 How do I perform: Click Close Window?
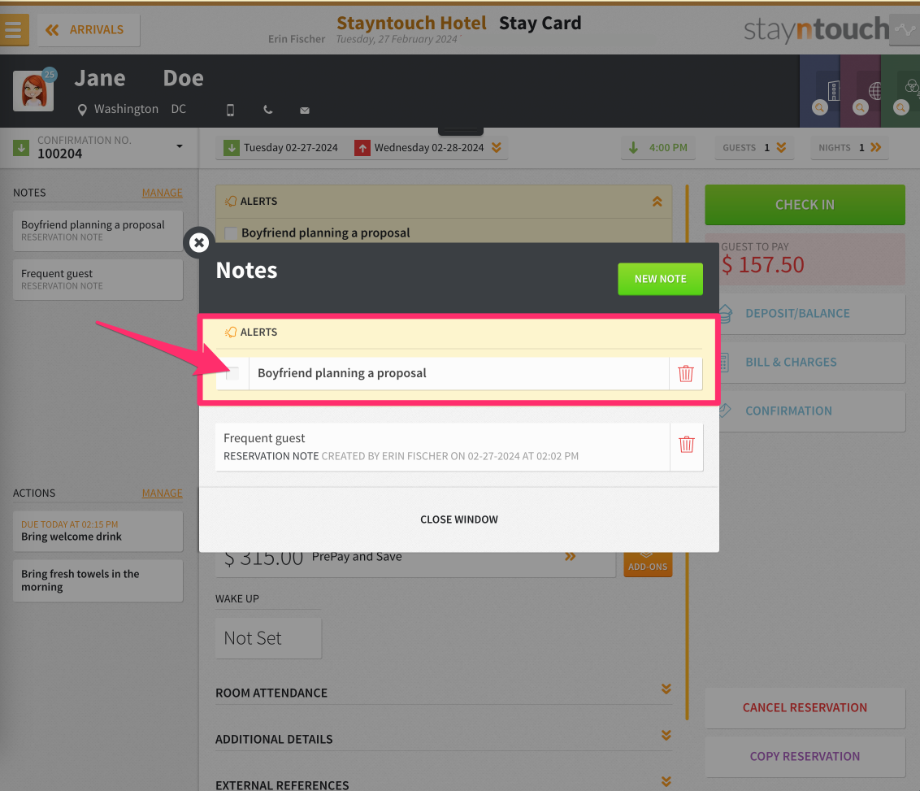[459, 519]
